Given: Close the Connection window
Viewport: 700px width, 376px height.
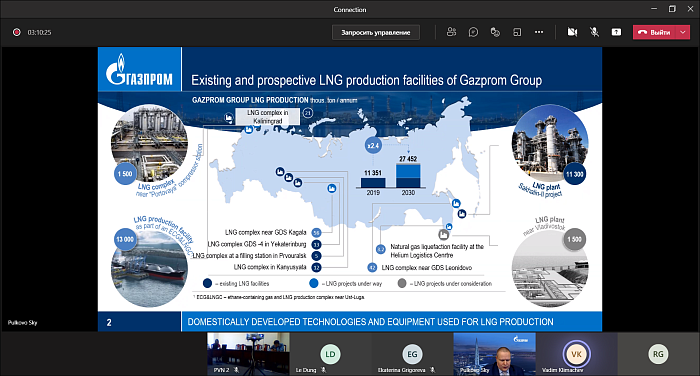Looking at the screenshot, I should coord(690,9).
